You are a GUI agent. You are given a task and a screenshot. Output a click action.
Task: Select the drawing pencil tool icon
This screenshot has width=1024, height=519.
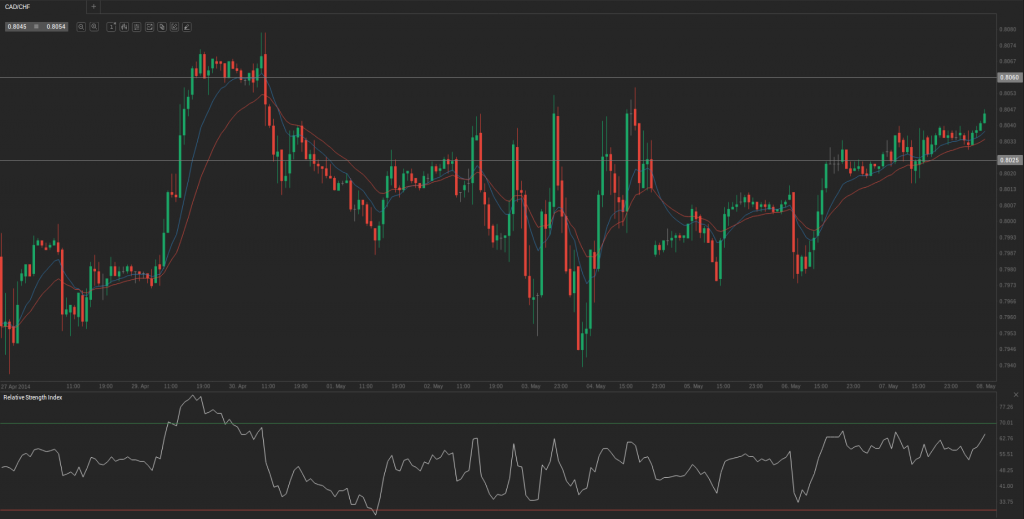tap(186, 26)
